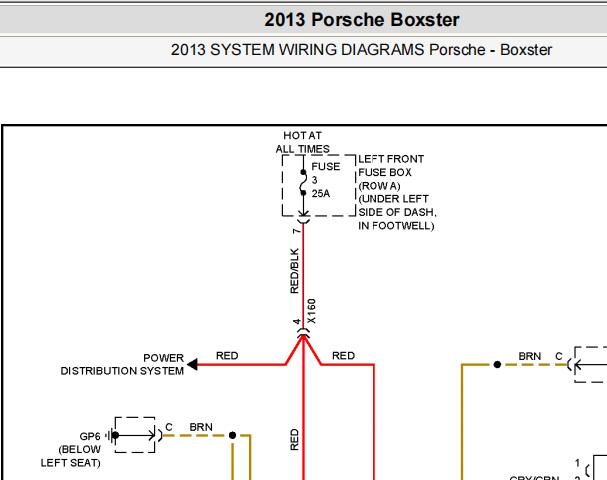607x480 pixels.
Task: Click the fuse symbol inside the dashed box
Action: tap(303, 182)
